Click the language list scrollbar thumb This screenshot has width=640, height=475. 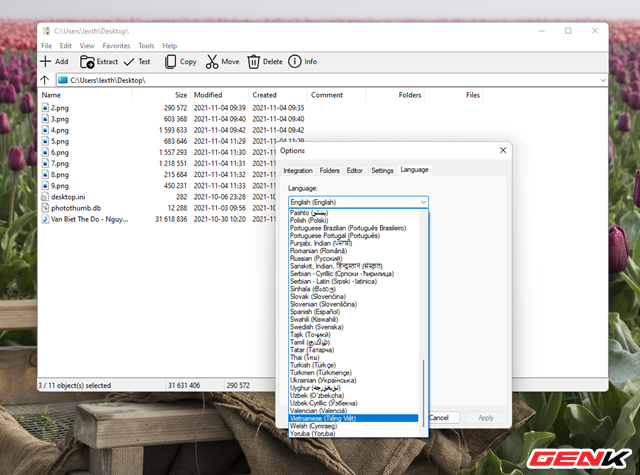423,393
